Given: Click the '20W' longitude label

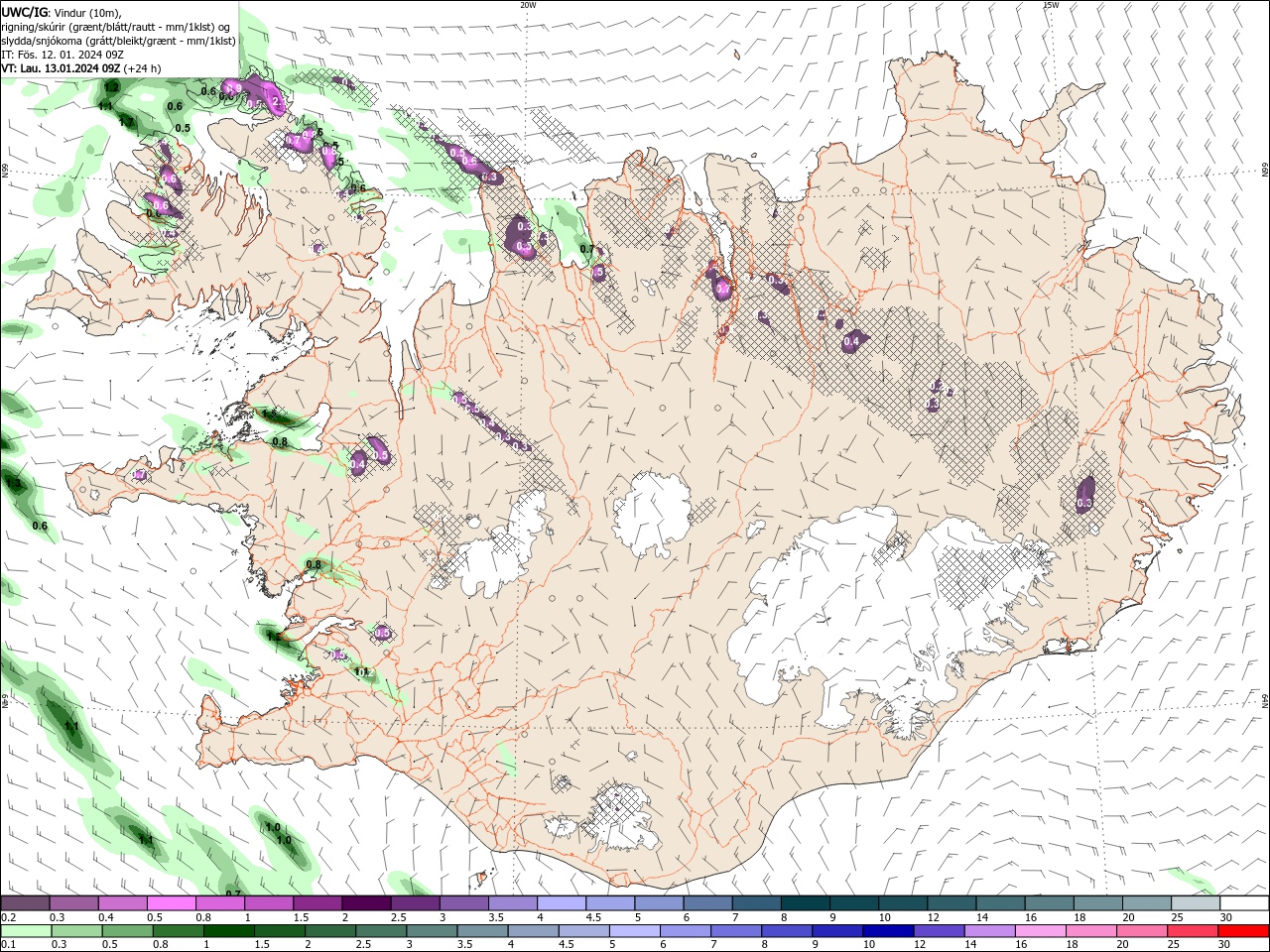Looking at the screenshot, I should coord(528,5).
